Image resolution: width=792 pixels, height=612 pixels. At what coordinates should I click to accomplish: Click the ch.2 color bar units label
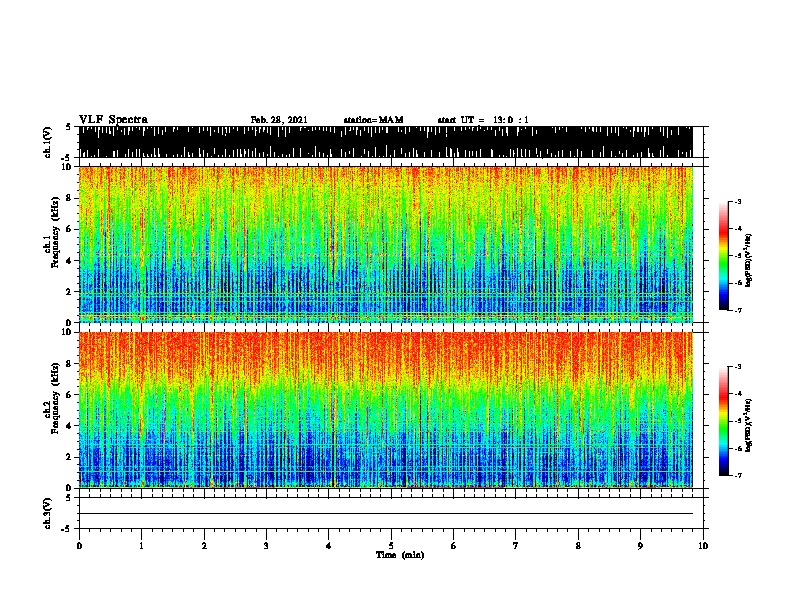tap(750, 425)
